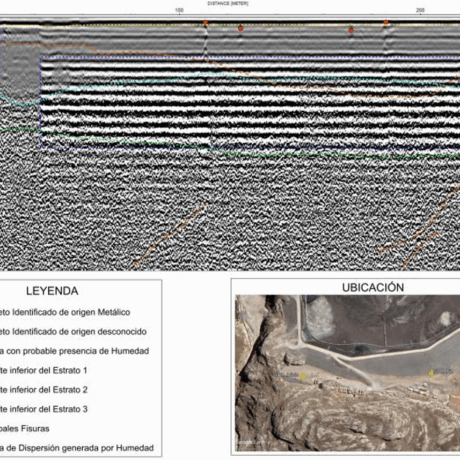
Task: Click the UBICACIÓN heading
Action: click(x=373, y=288)
